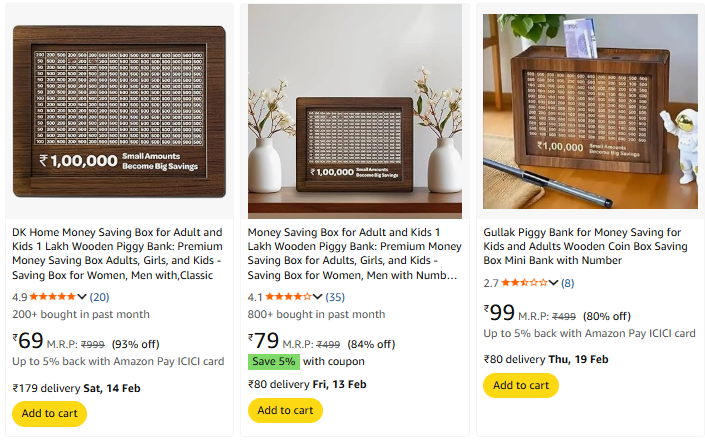Open the 4.1 star rating icons for Money Saving Box
The height and width of the screenshot is (441, 705).
pos(288,297)
